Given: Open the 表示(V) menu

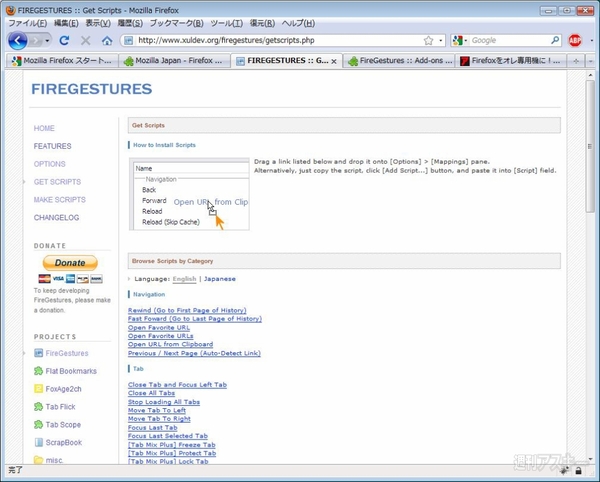Looking at the screenshot, I should pyautogui.click(x=98, y=23).
